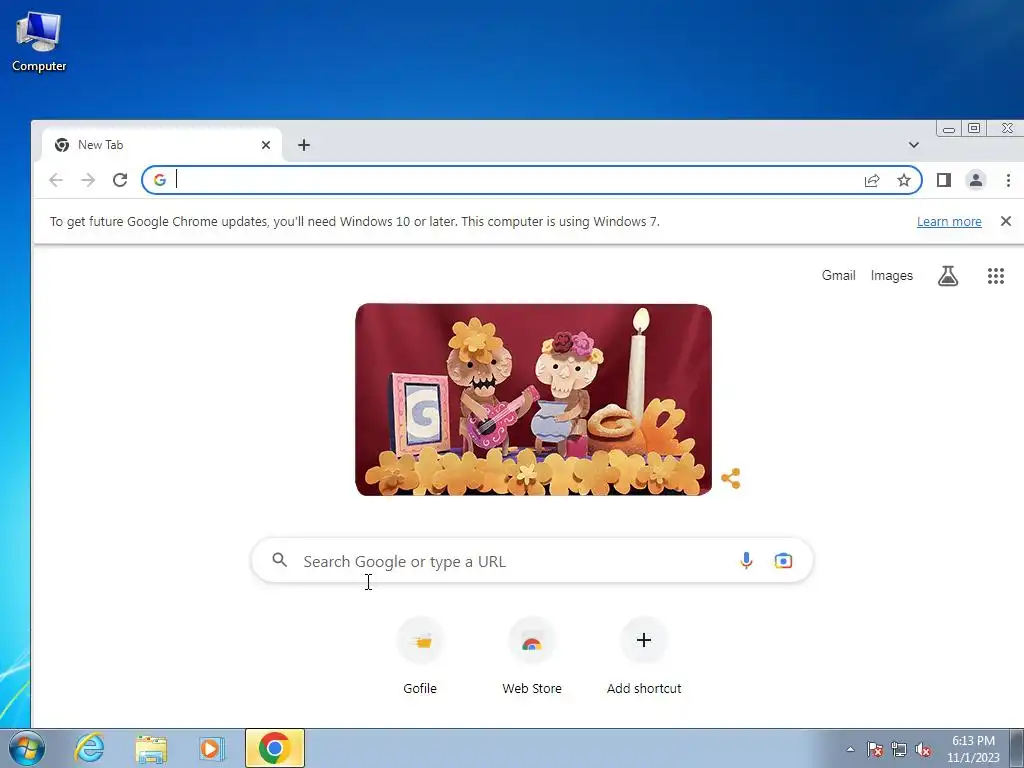Open the Computer desktop icon
Screen dimensions: 1024x768
(39, 42)
